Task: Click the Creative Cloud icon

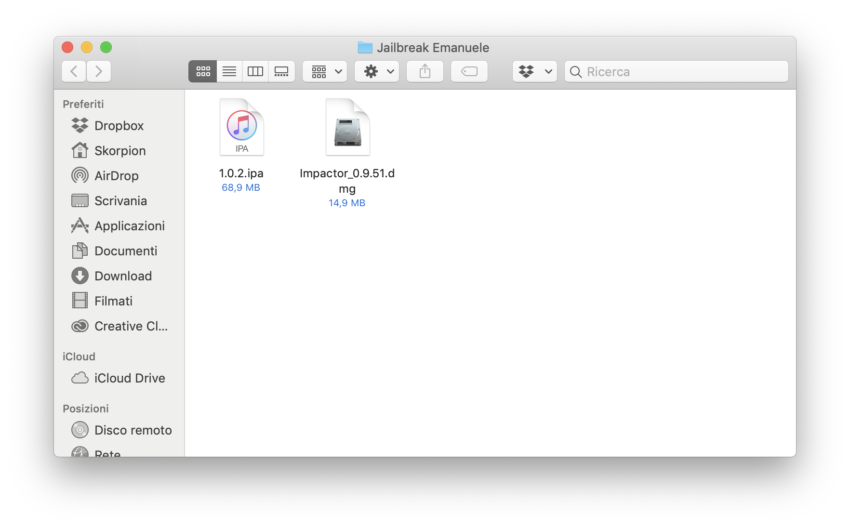Action: pos(80,326)
